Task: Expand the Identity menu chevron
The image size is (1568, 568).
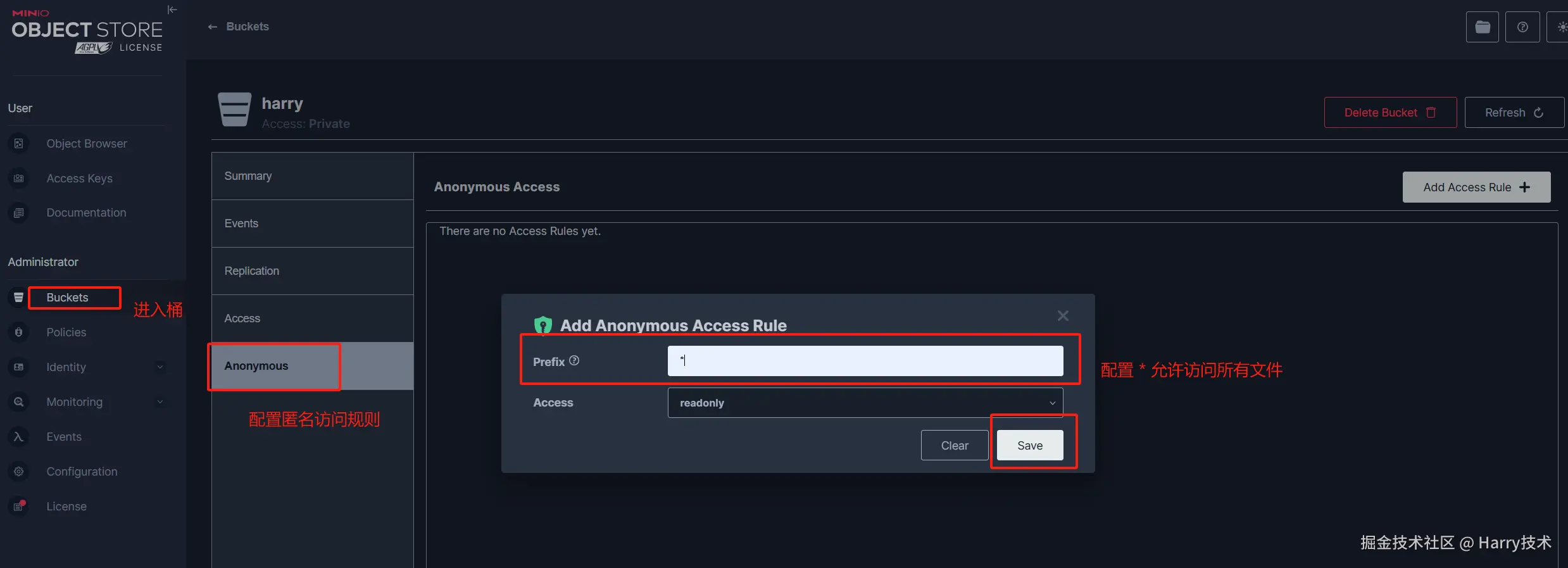Action: point(160,367)
